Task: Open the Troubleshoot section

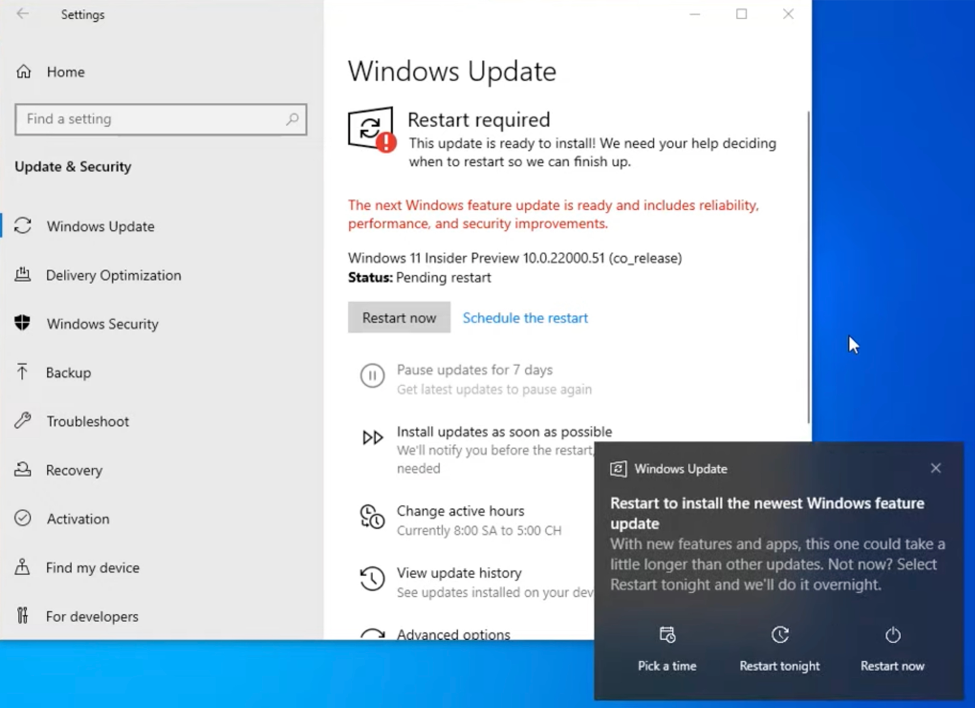Action: 87,421
